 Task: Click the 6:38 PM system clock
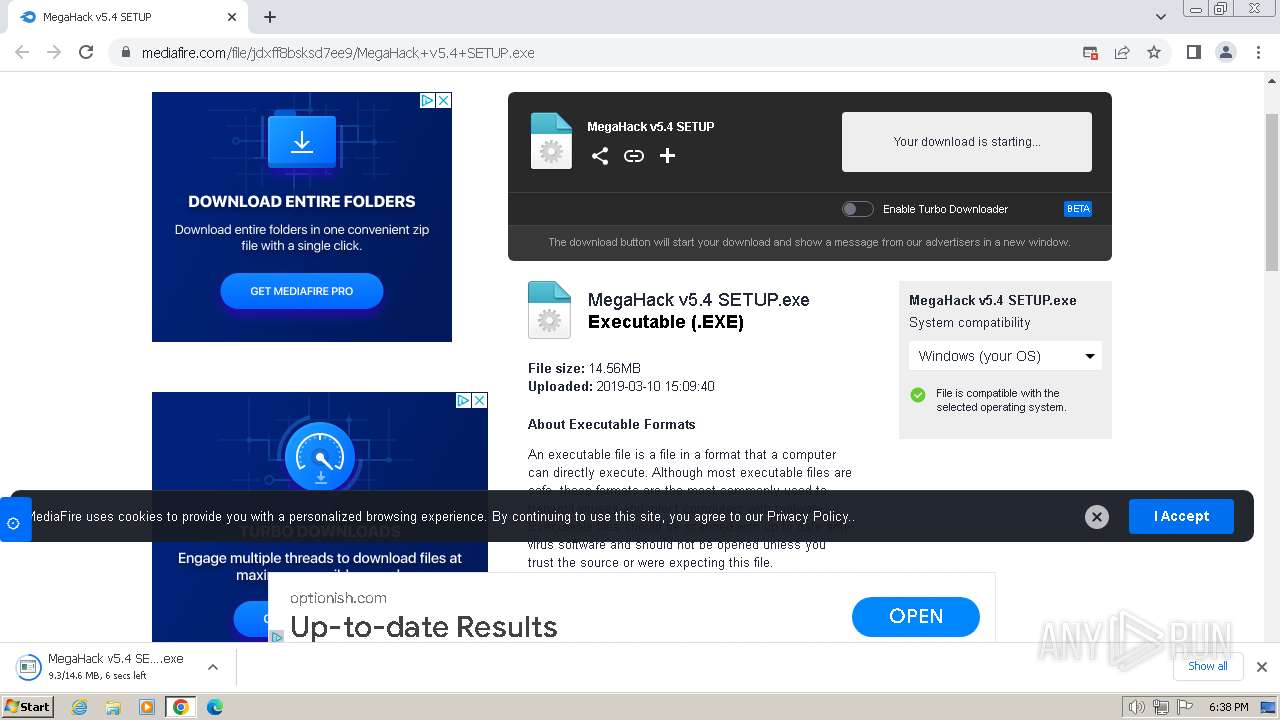(1229, 707)
